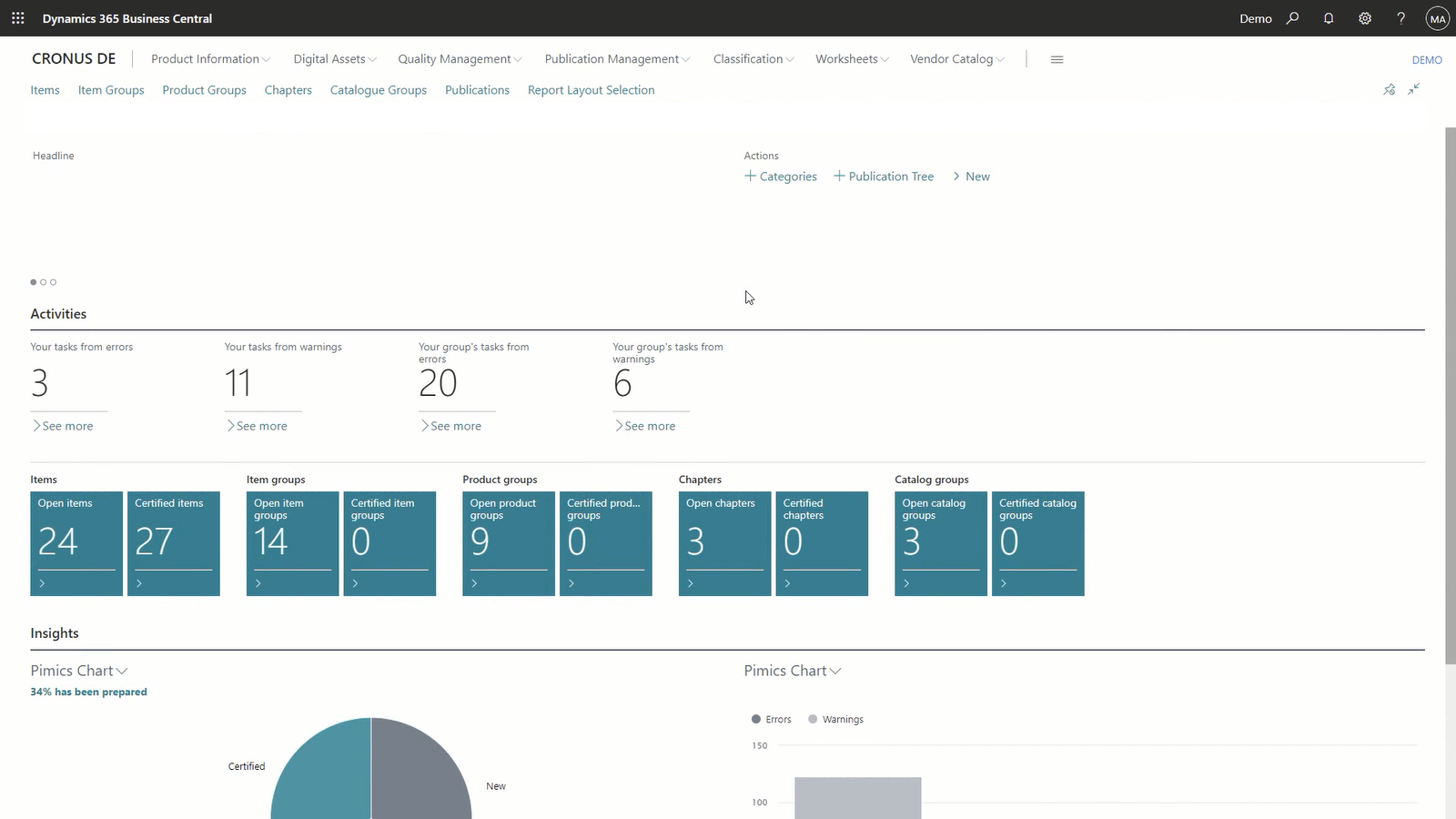This screenshot has height=819, width=1456.
Task: Go to Chapters page
Action: tap(288, 90)
